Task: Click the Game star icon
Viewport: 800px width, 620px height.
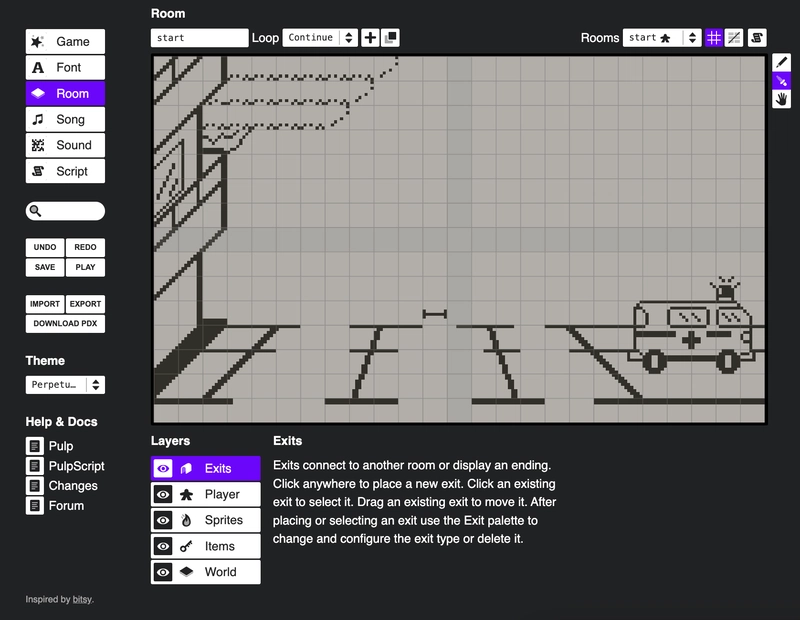Action: [x=38, y=41]
